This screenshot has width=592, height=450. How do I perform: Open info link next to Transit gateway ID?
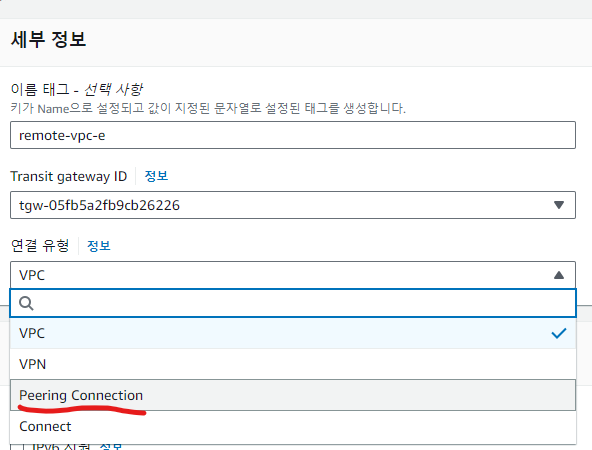pyautogui.click(x=156, y=176)
